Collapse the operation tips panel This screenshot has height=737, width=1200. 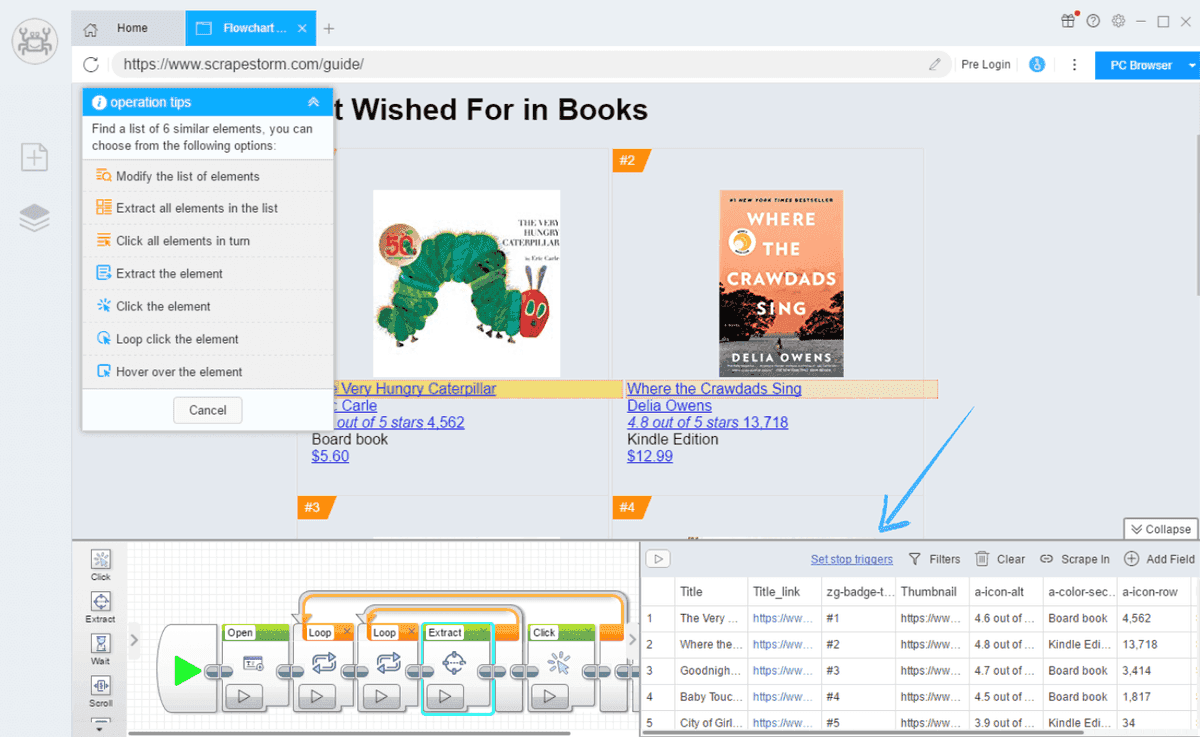click(x=313, y=102)
